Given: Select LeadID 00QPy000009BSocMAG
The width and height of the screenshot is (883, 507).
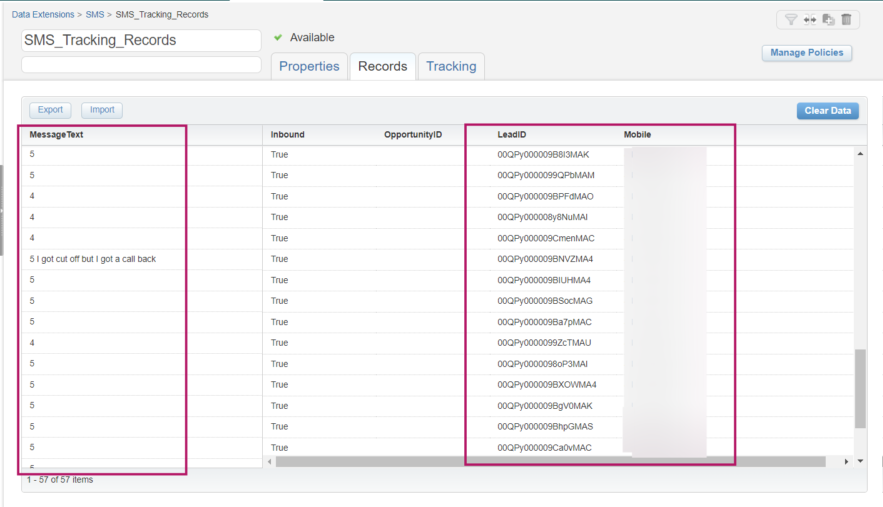Looking at the screenshot, I should click(545, 301).
